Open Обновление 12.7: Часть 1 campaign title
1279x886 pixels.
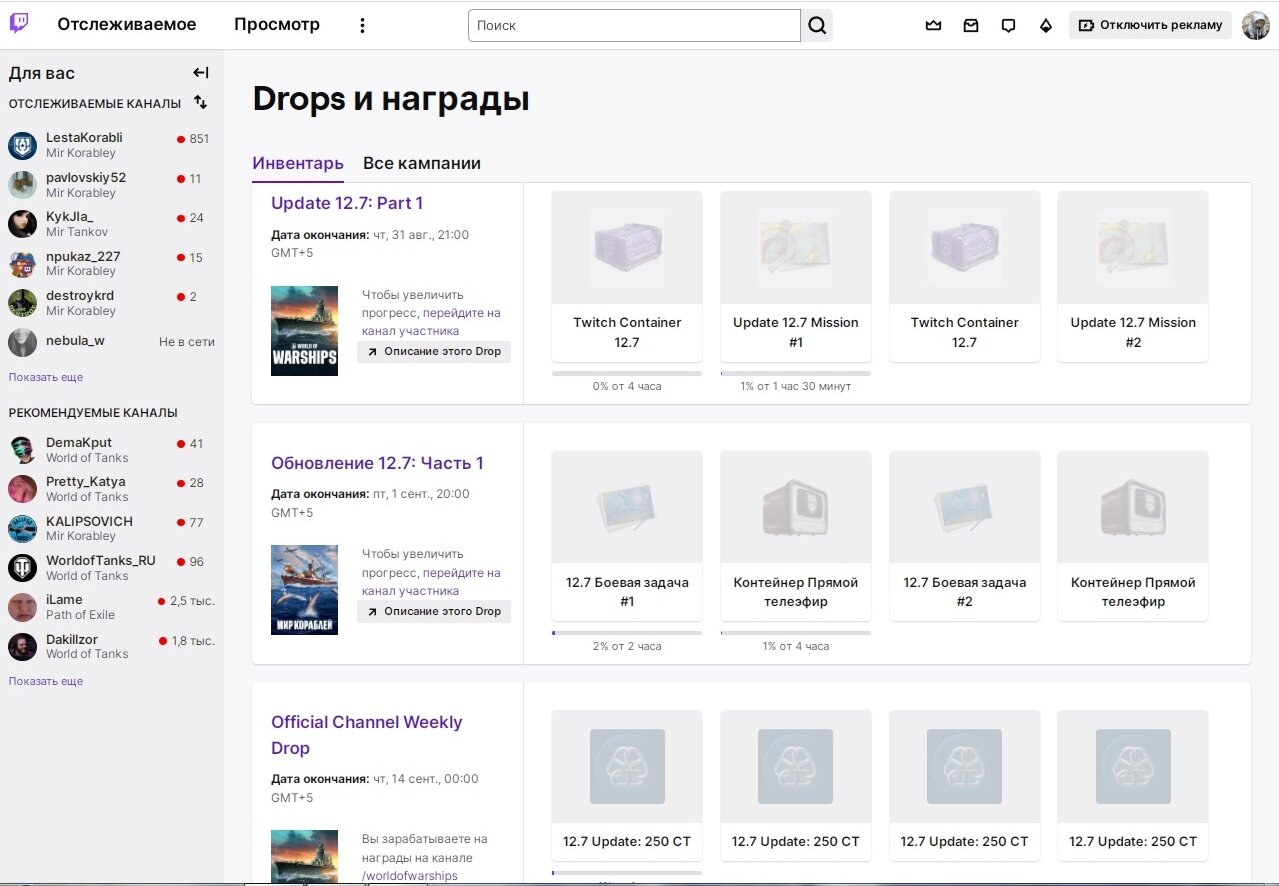tap(377, 463)
